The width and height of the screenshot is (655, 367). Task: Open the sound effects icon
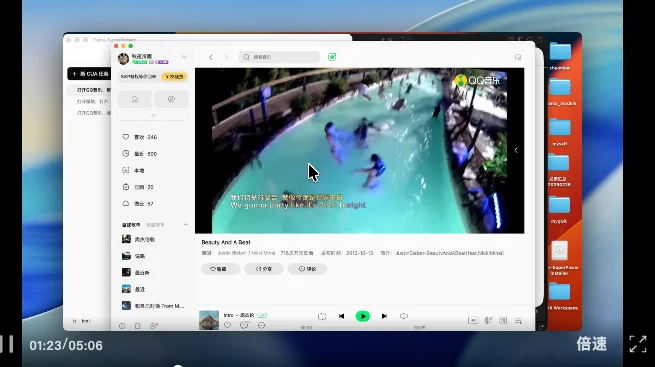(x=488, y=320)
